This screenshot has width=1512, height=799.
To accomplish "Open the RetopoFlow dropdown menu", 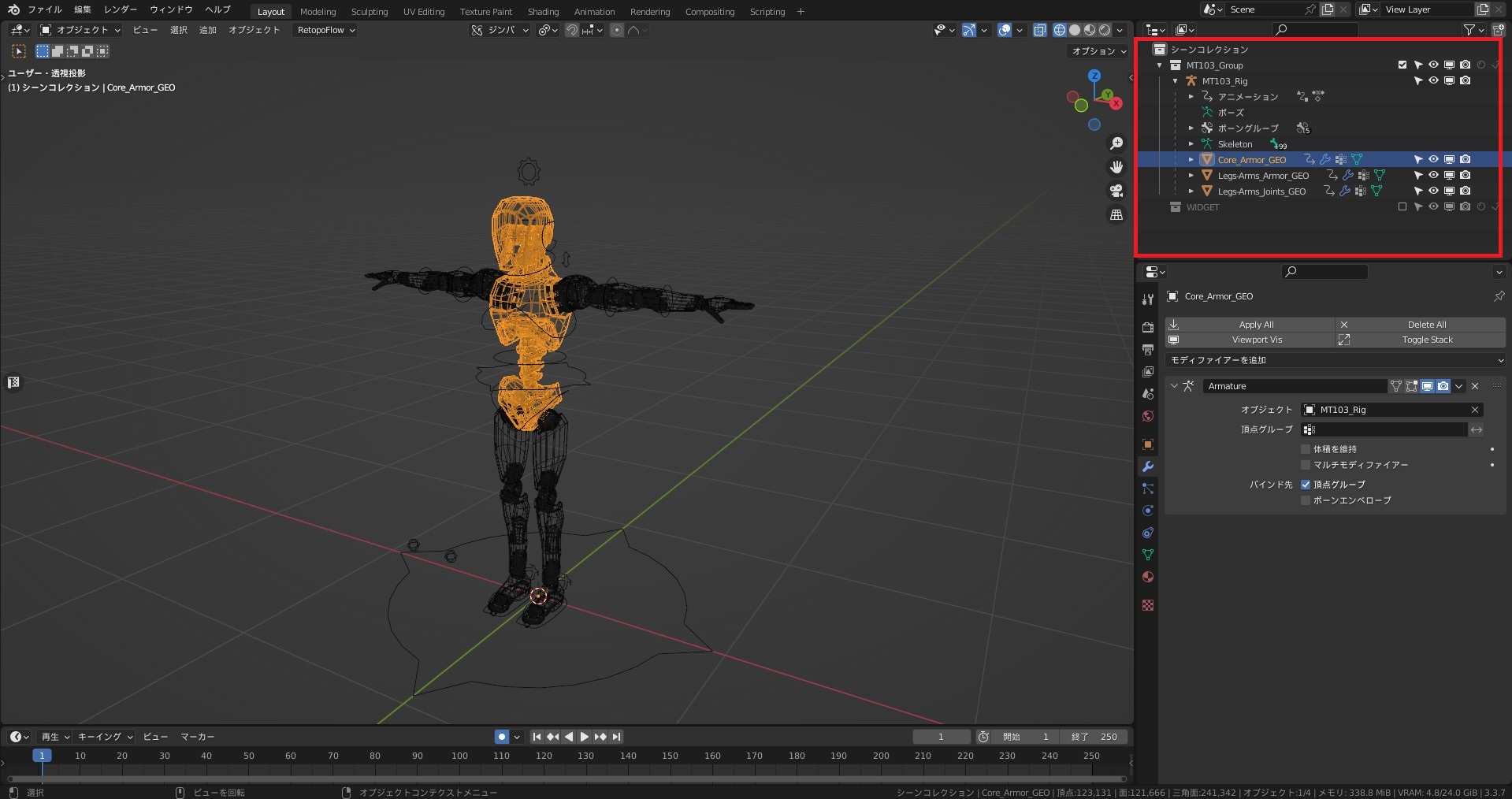I will [x=325, y=30].
